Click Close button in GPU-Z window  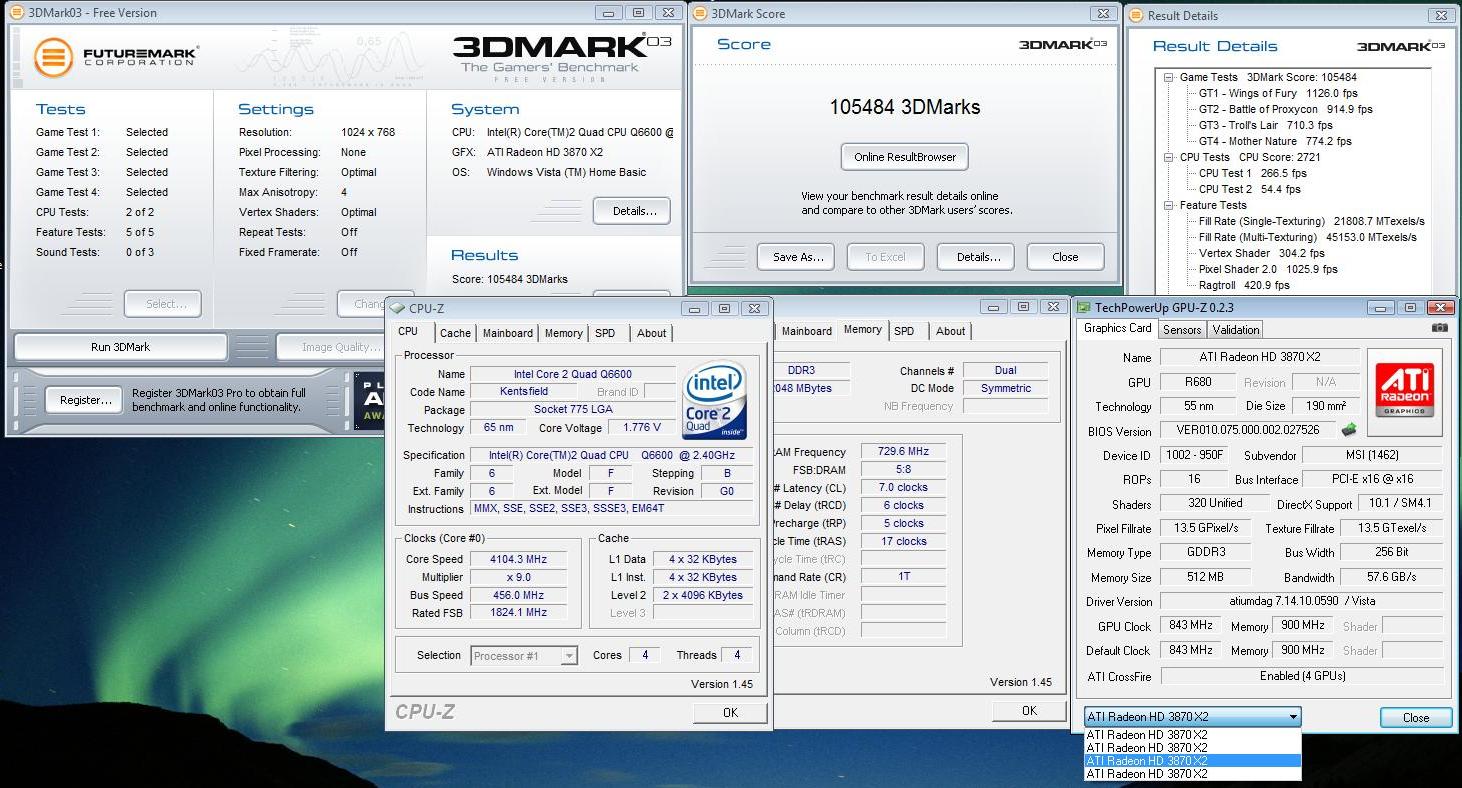1416,717
